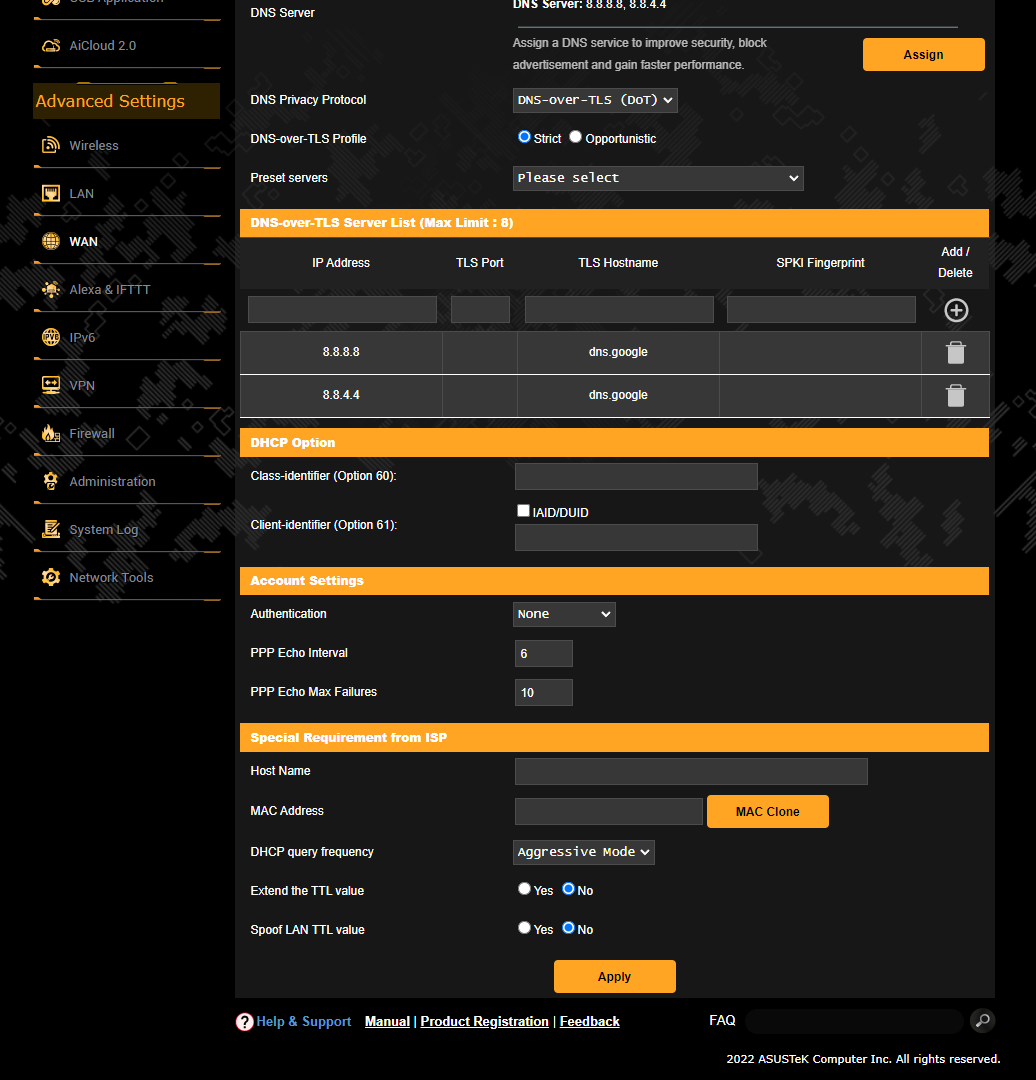Click the MAC Clone button
The image size is (1036, 1080).
(x=767, y=811)
